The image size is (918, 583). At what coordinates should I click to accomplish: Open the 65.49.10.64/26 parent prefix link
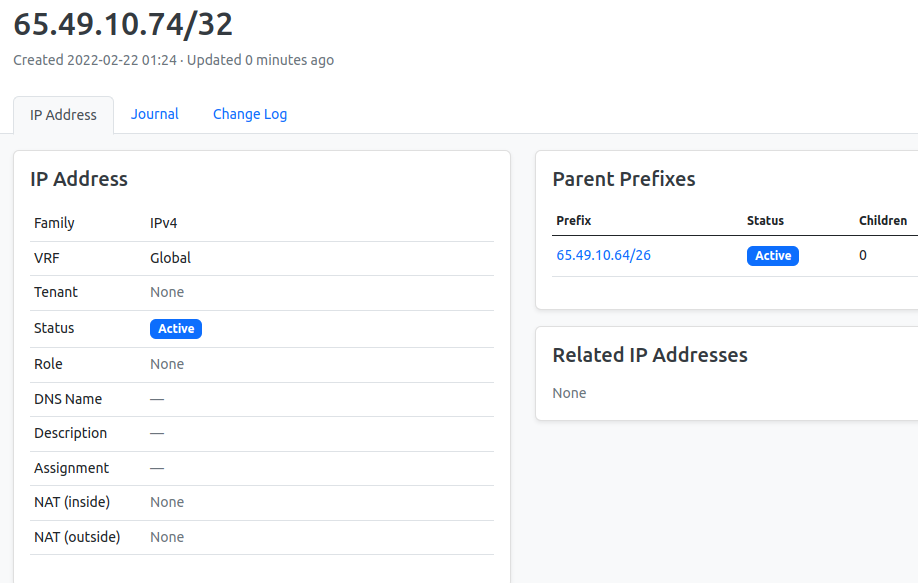point(603,255)
